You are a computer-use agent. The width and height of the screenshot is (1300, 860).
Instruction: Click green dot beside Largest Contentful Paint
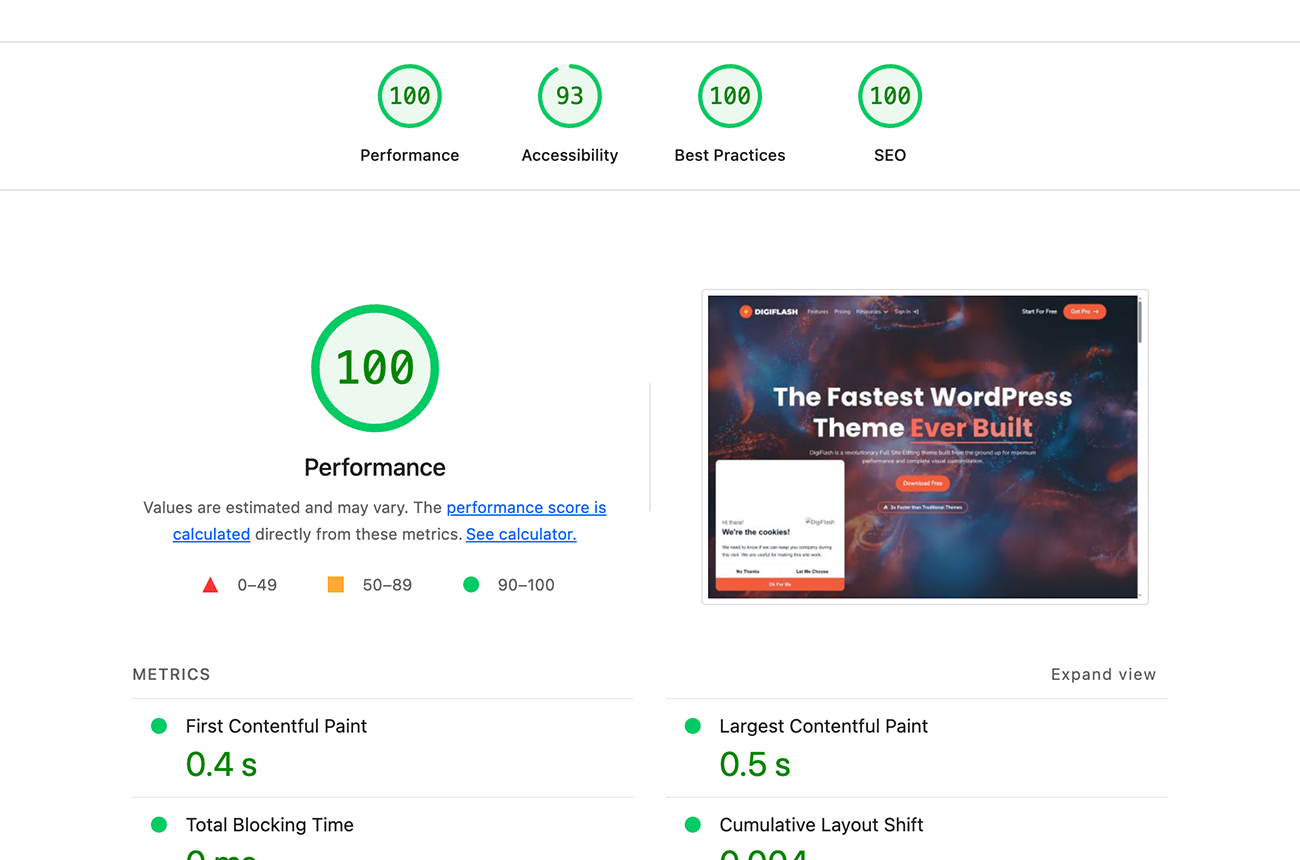pos(692,726)
